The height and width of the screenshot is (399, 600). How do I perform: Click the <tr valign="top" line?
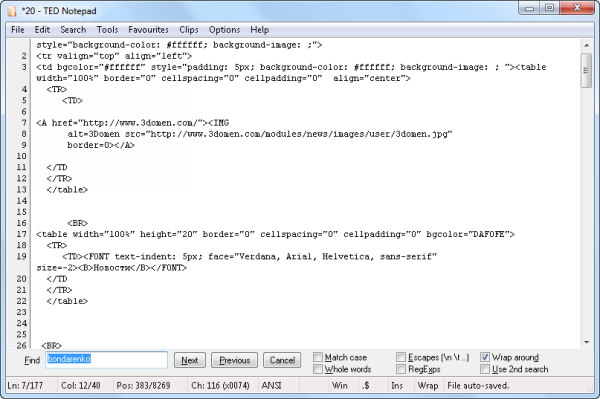(114, 56)
